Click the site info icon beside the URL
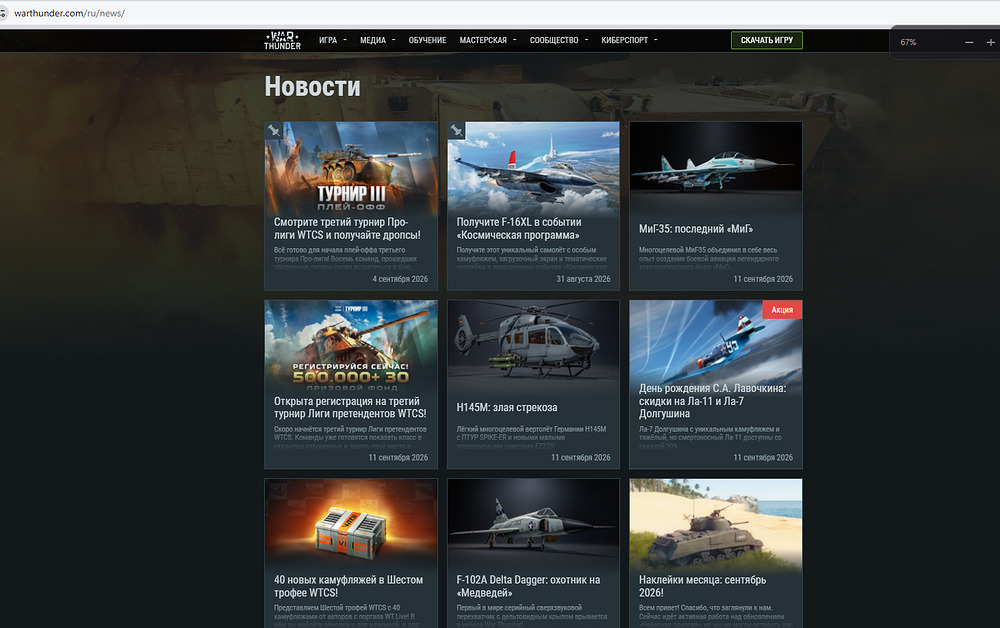Image resolution: width=1000 pixels, height=628 pixels. 3,13
